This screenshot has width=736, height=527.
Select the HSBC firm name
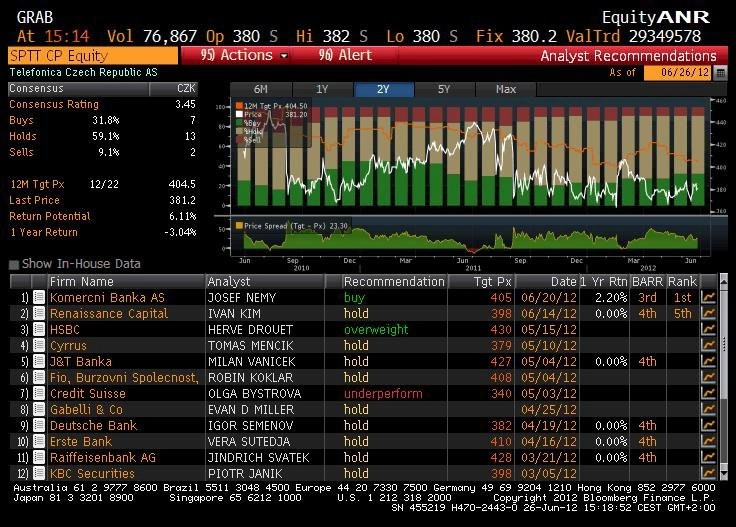pos(65,329)
